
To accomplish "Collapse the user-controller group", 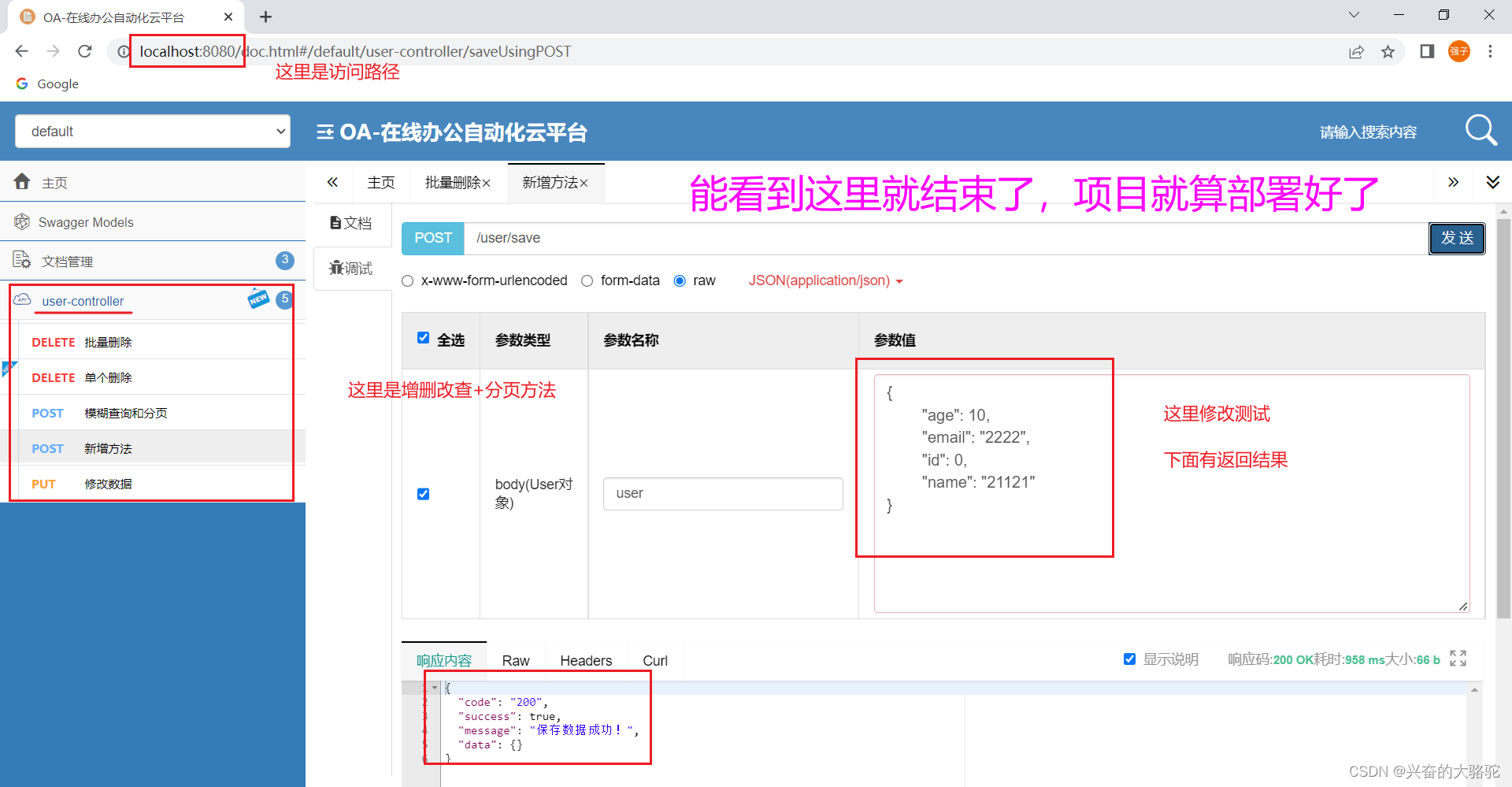I will [x=83, y=301].
